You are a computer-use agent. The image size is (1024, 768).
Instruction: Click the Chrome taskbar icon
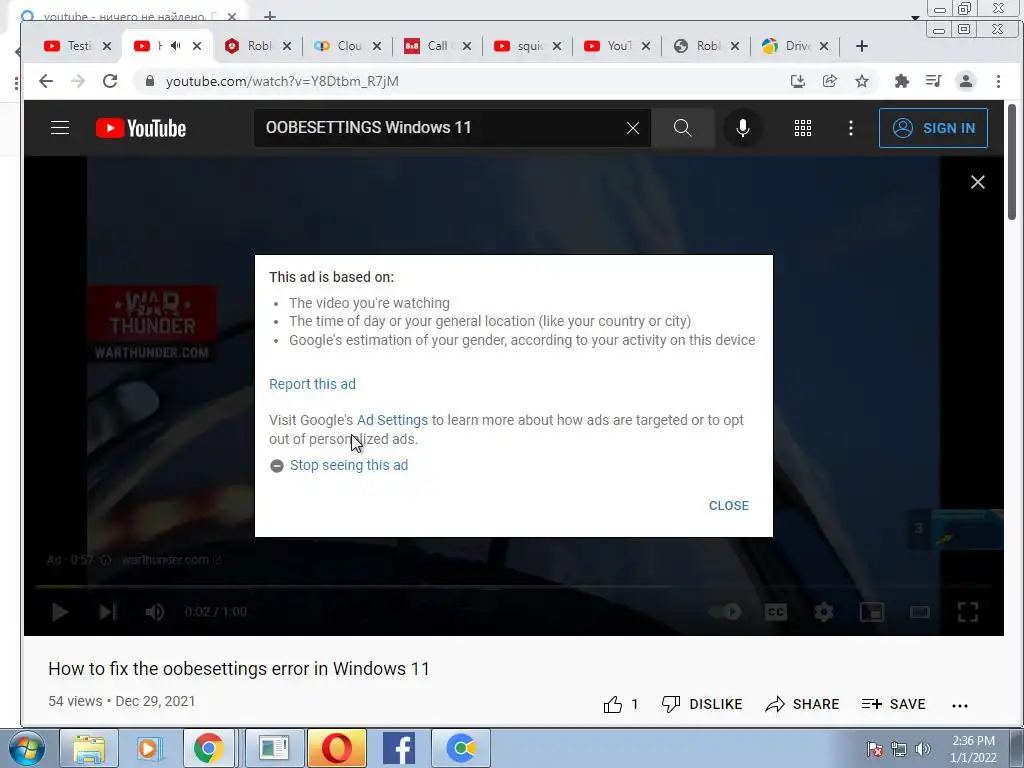[x=208, y=748]
